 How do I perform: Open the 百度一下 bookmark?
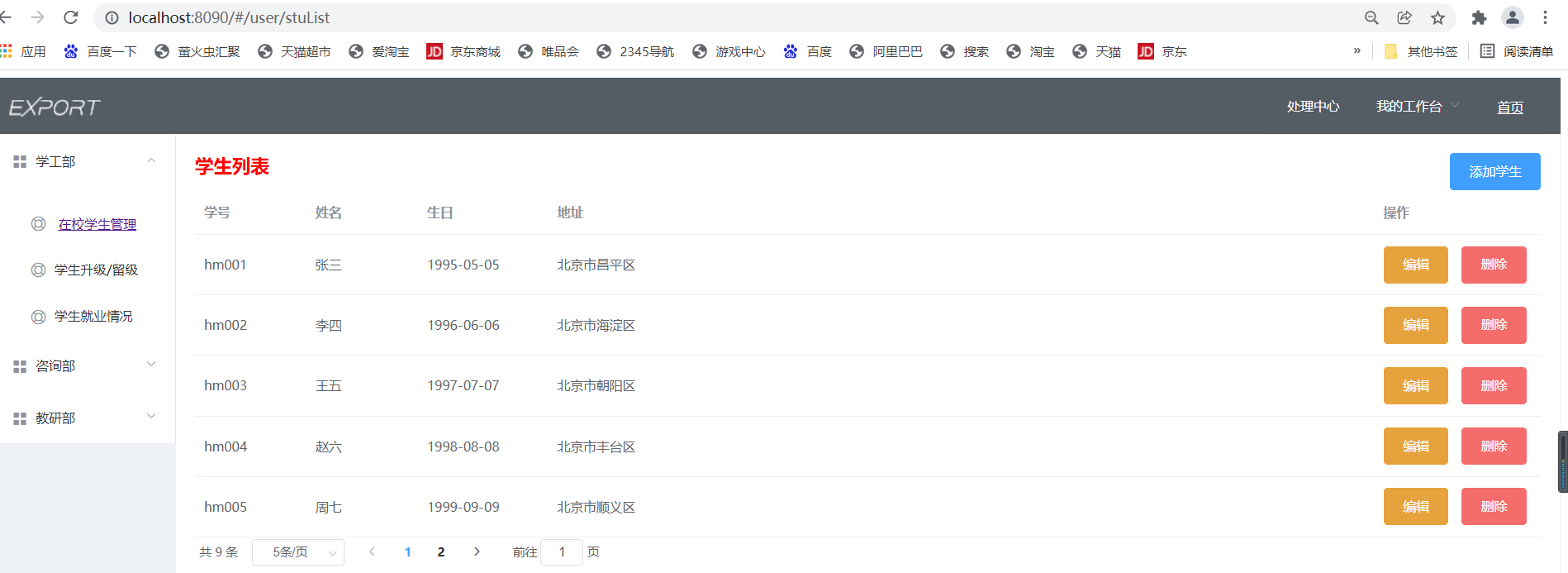coord(100,51)
